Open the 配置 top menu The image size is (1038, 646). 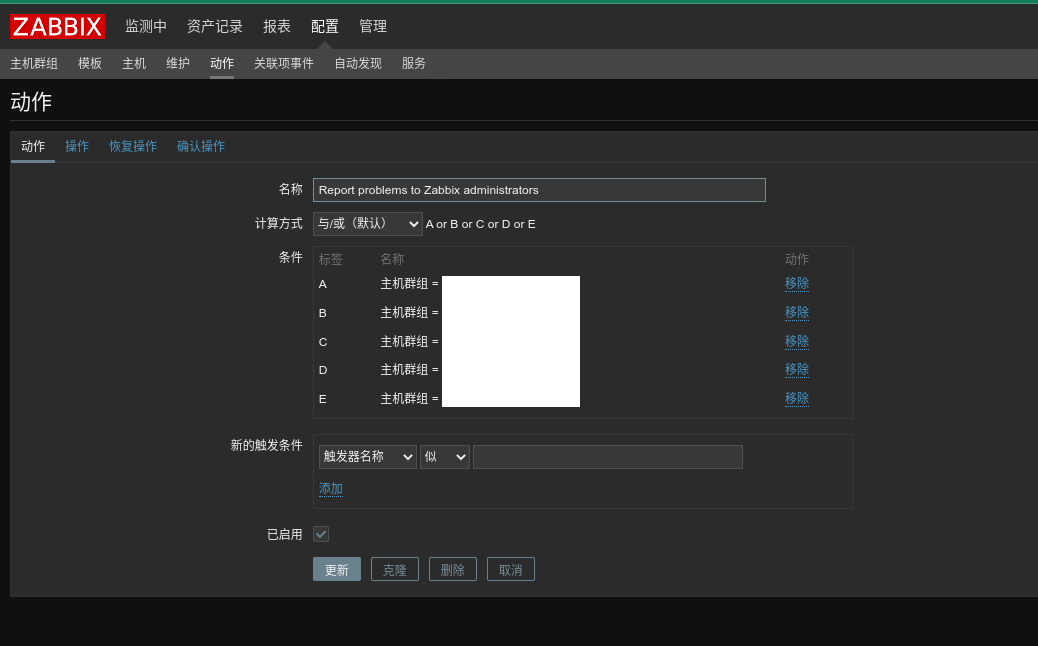pyautogui.click(x=324, y=26)
